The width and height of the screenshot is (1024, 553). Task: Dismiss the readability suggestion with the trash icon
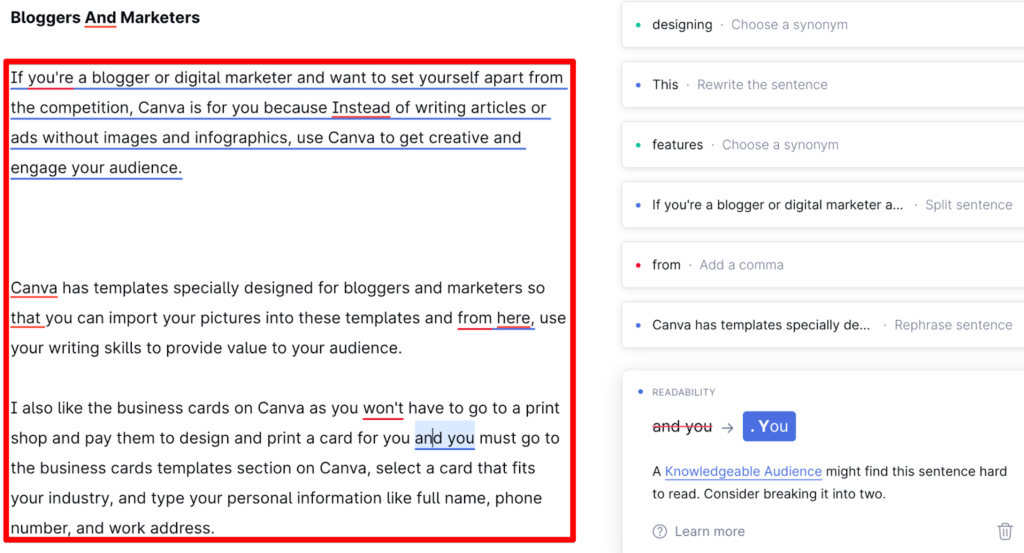(1005, 532)
